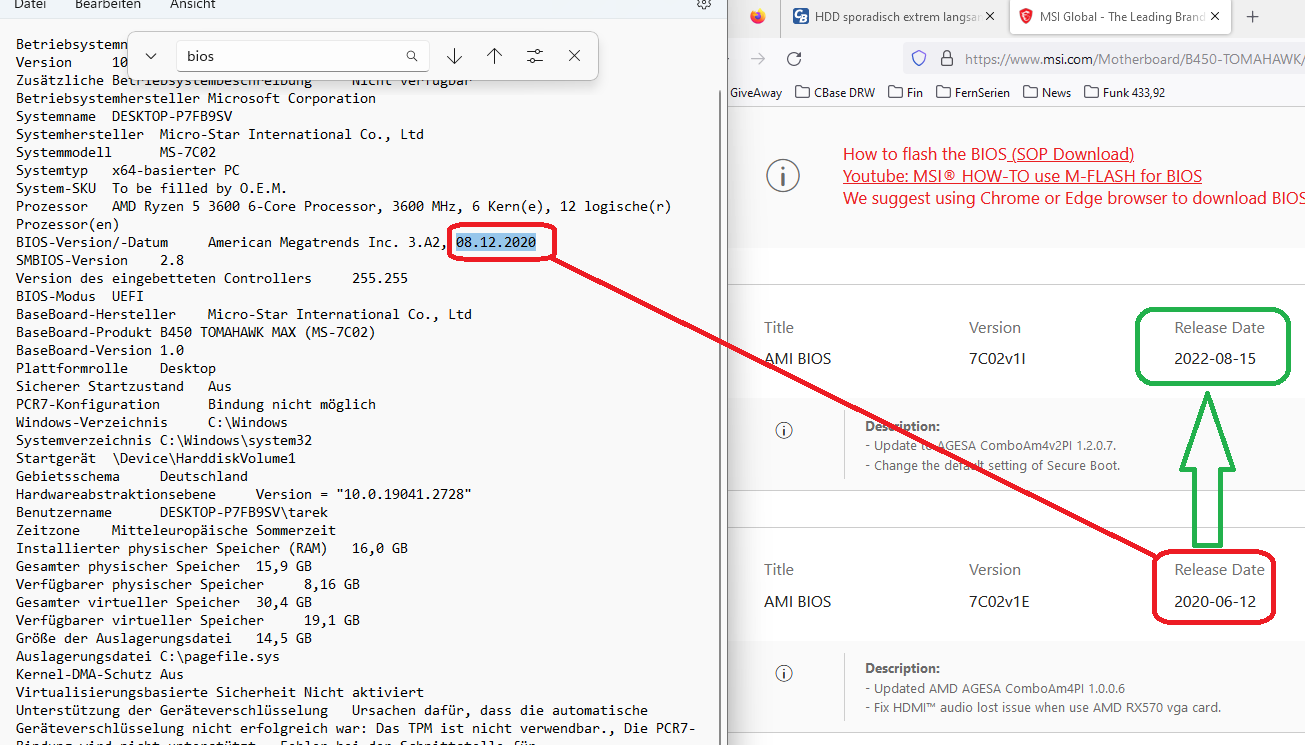This screenshot has width=1305, height=745.
Task: Click info icon beside 7C02v1E description
Action: (x=784, y=672)
